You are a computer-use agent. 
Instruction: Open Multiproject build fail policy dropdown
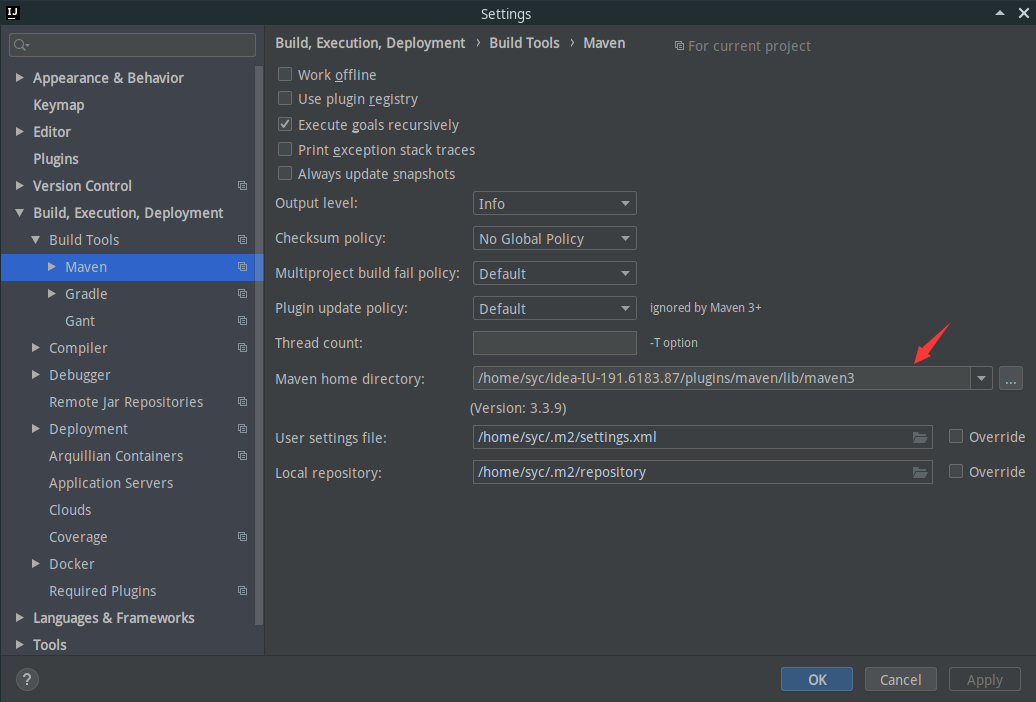(x=554, y=274)
